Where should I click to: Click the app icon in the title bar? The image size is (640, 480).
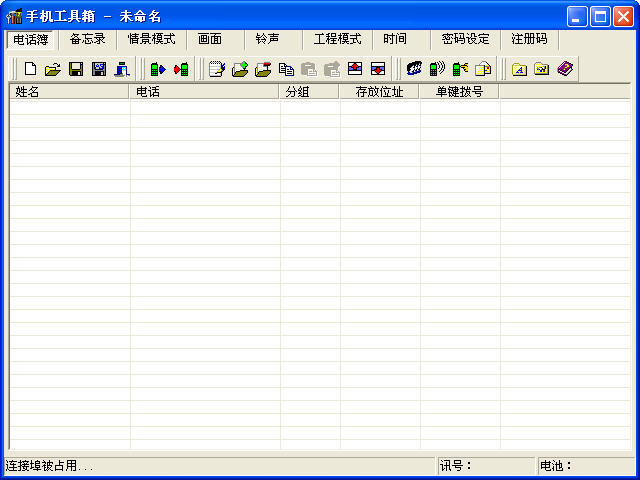14,16
